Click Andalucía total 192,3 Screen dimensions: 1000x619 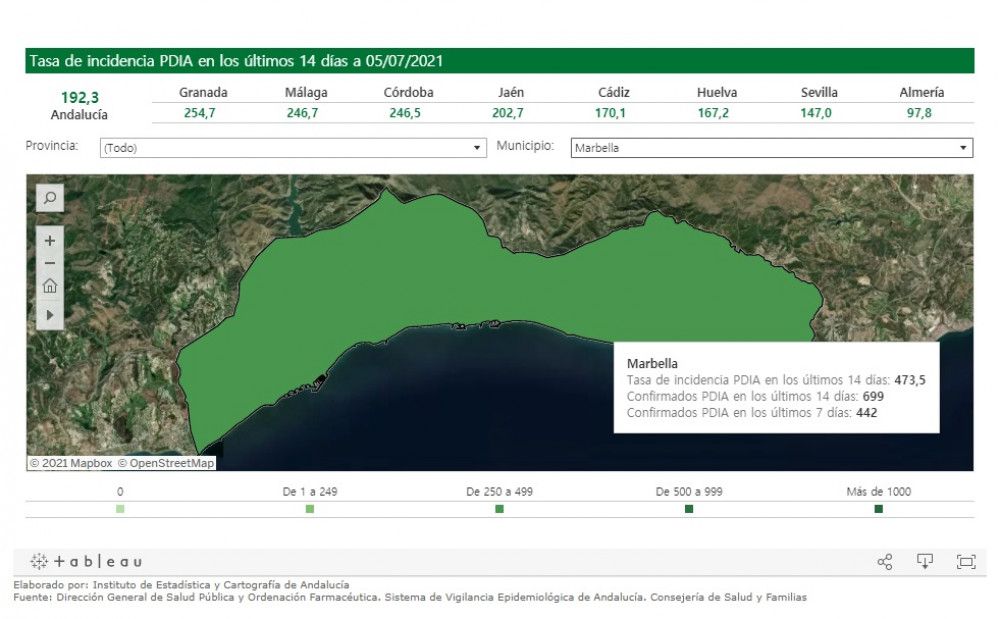80,98
